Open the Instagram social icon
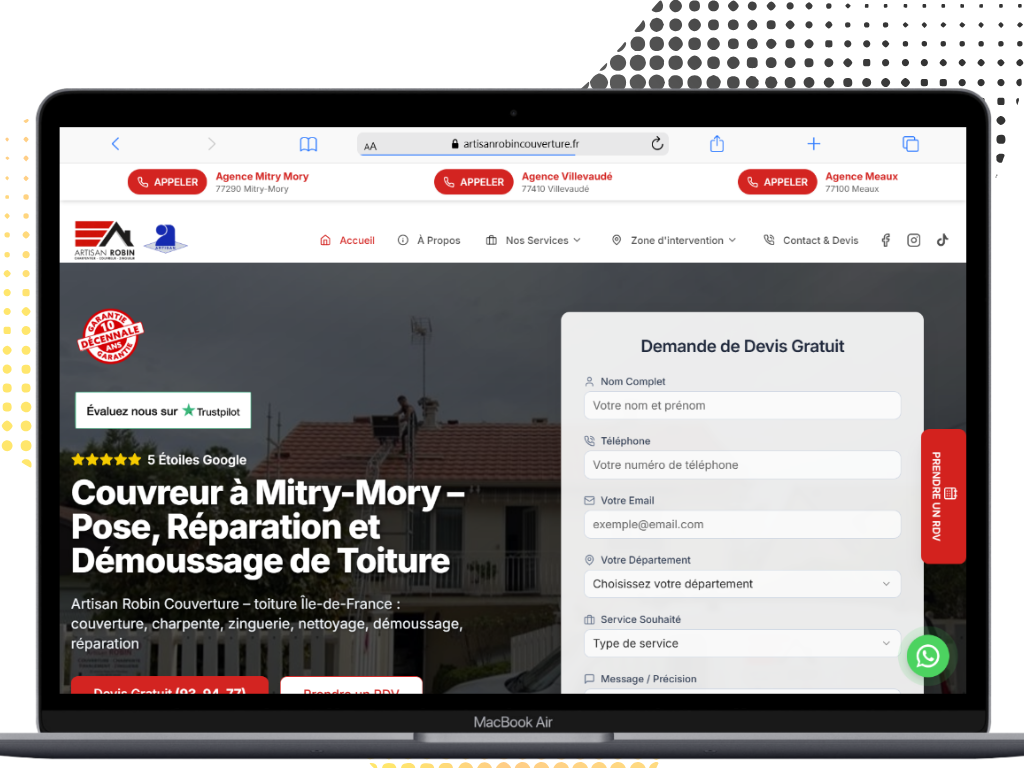This screenshot has width=1024, height=768. pos(913,240)
